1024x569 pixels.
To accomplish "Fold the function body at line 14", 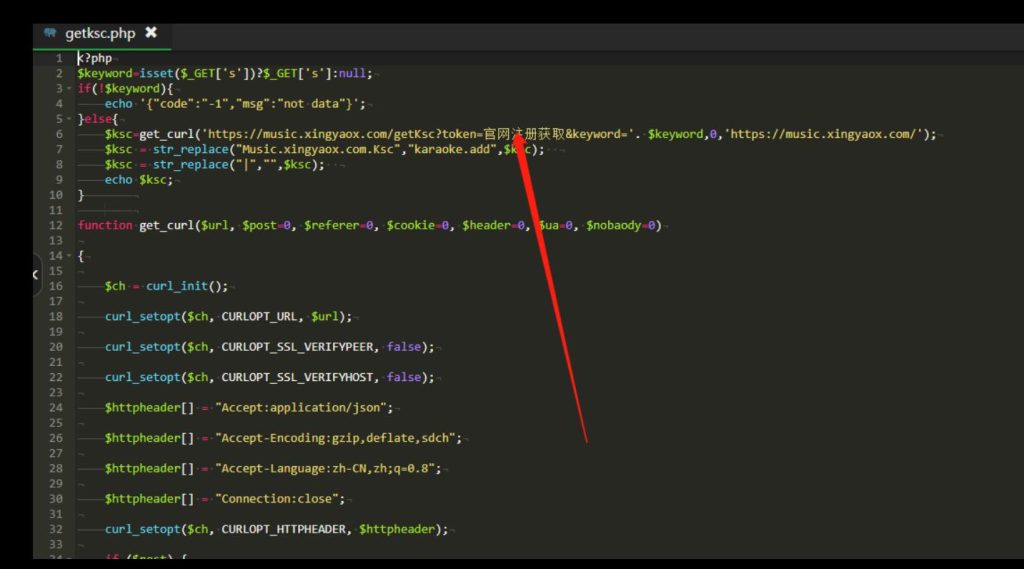I will pyautogui.click(x=69, y=256).
